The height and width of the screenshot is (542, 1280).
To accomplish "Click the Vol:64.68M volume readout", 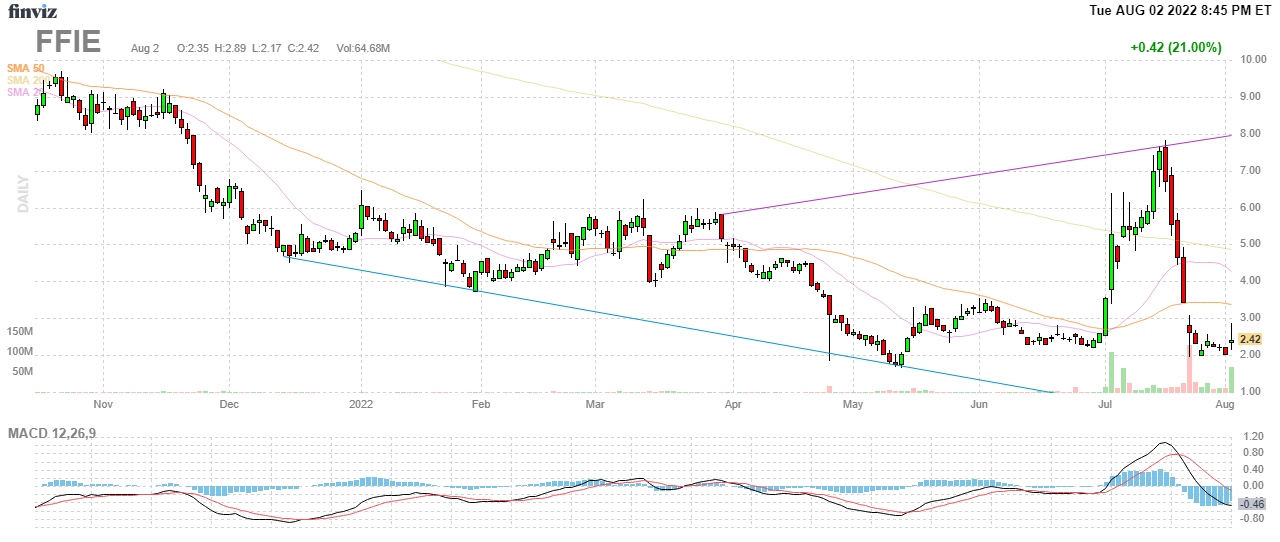I will [x=363, y=48].
